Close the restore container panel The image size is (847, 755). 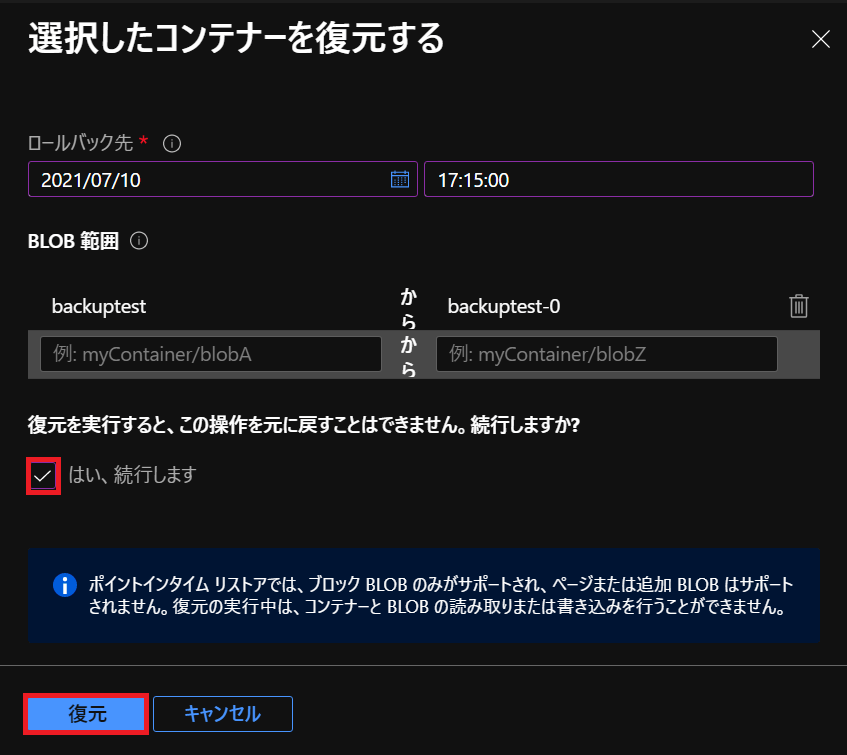click(820, 39)
